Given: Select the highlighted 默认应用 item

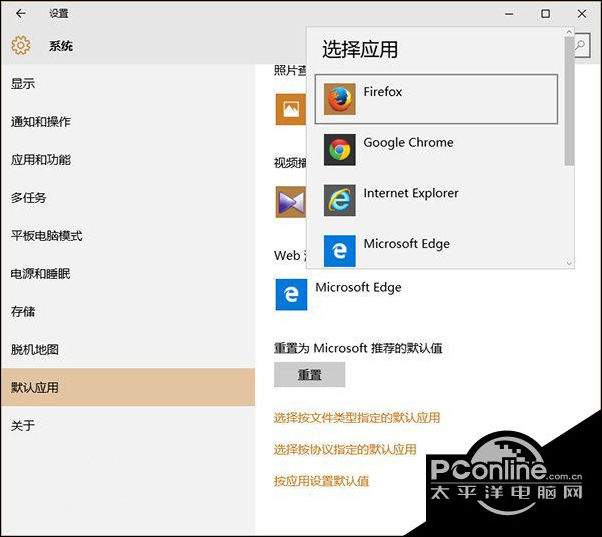Looking at the screenshot, I should point(128,387).
